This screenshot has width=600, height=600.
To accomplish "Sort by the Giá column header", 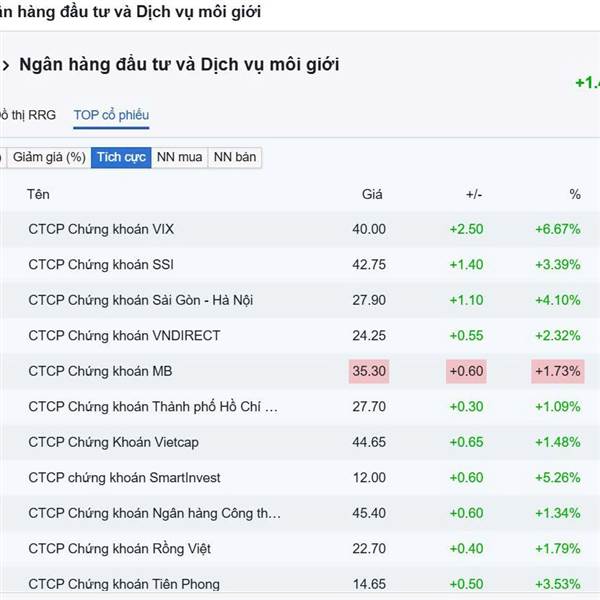I will (x=372, y=194).
